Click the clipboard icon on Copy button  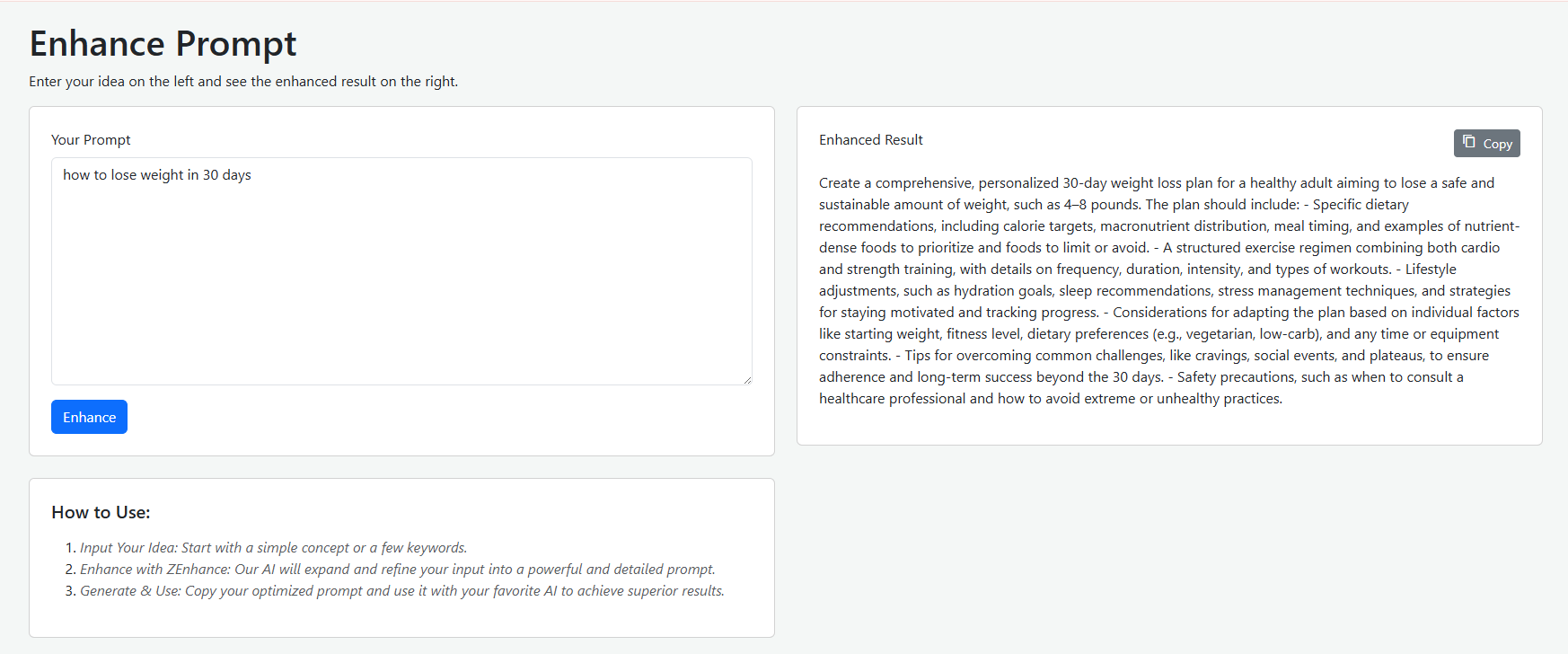tap(1469, 142)
